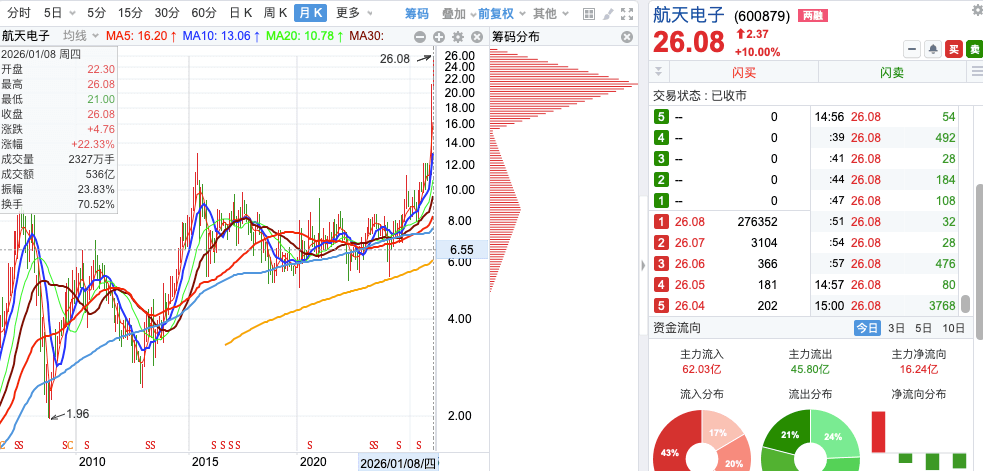Click the 15:00 trade tick row

pyautogui.click(x=886, y=306)
